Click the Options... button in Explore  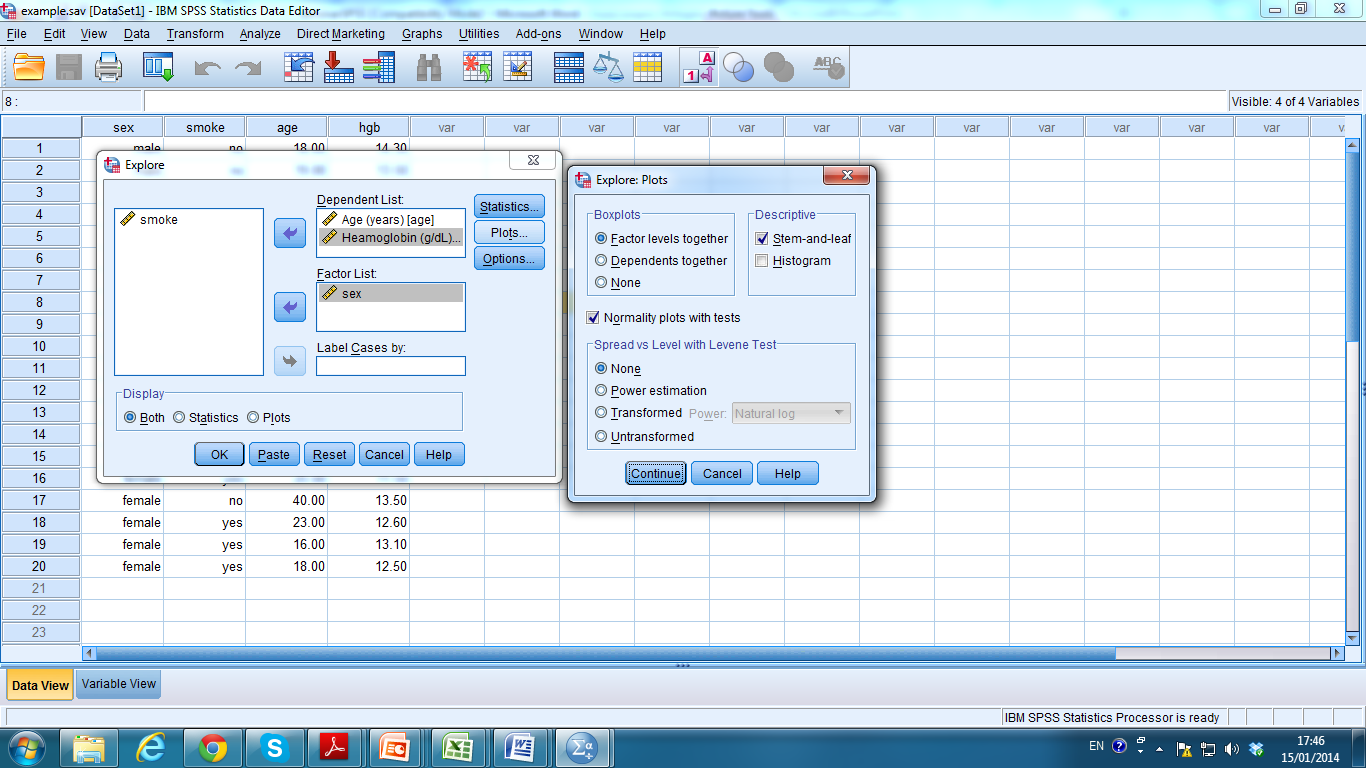point(510,259)
